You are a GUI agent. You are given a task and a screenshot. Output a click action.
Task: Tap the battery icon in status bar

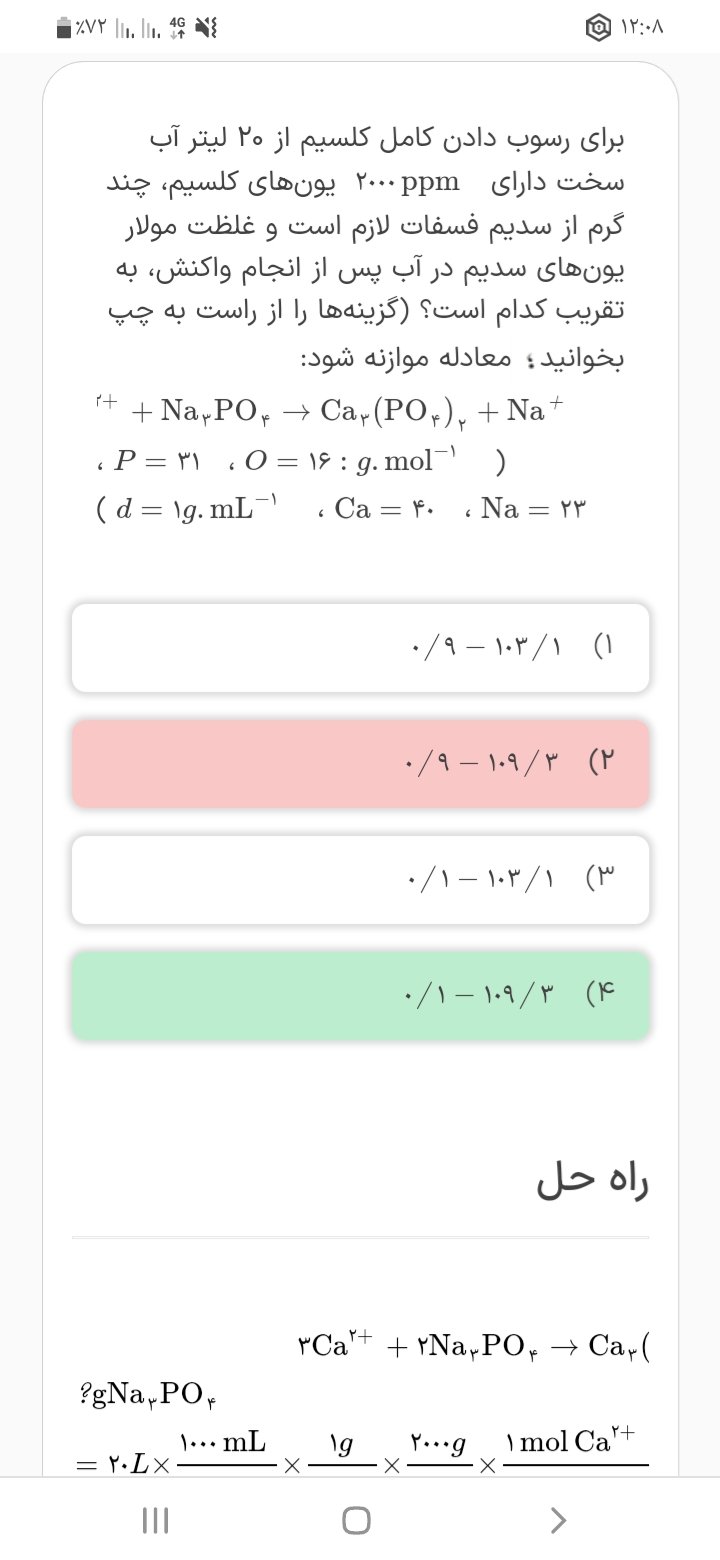(x=64, y=29)
